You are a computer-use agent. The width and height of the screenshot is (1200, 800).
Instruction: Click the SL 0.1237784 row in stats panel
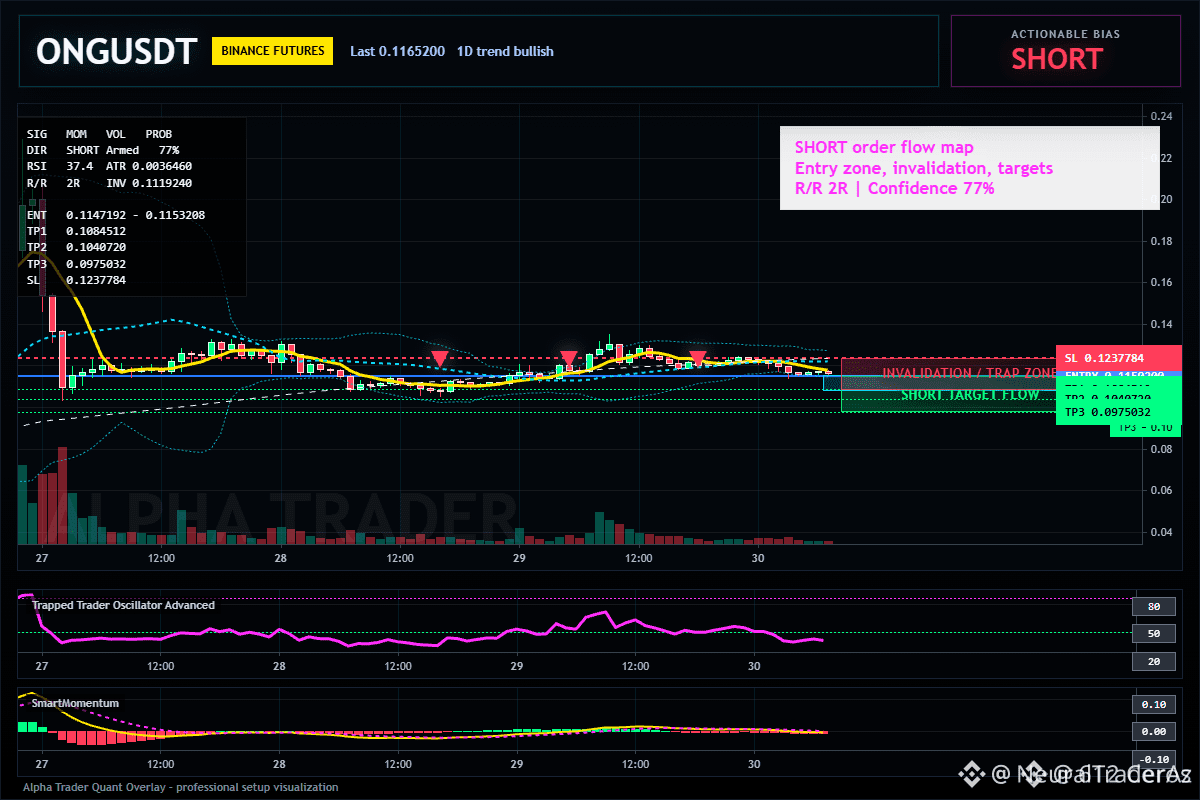76,280
